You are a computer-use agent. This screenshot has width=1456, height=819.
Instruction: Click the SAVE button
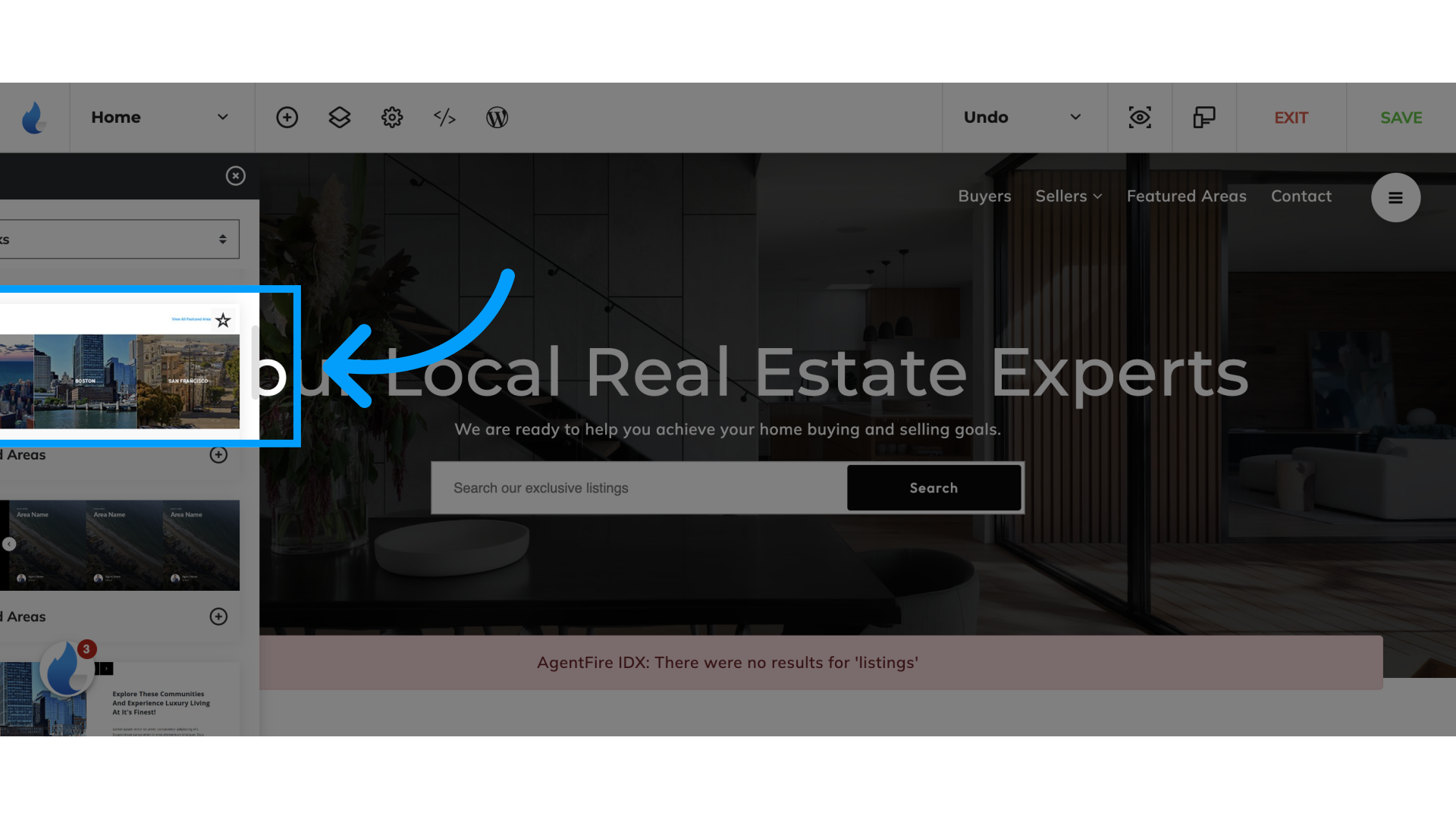(1401, 117)
